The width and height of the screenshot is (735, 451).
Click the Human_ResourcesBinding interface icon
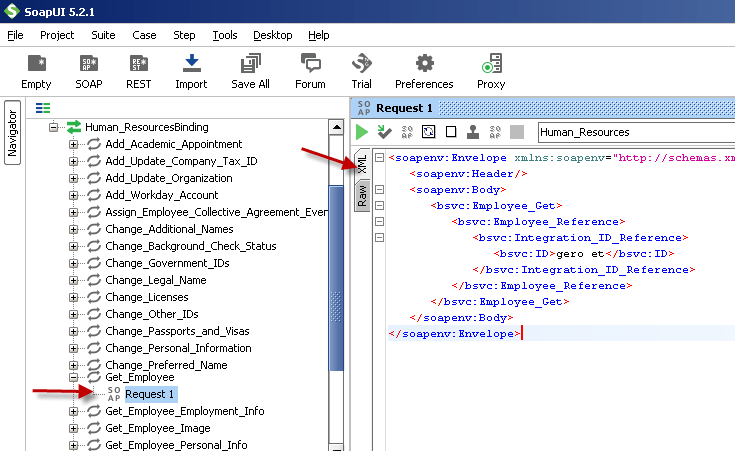point(74,127)
